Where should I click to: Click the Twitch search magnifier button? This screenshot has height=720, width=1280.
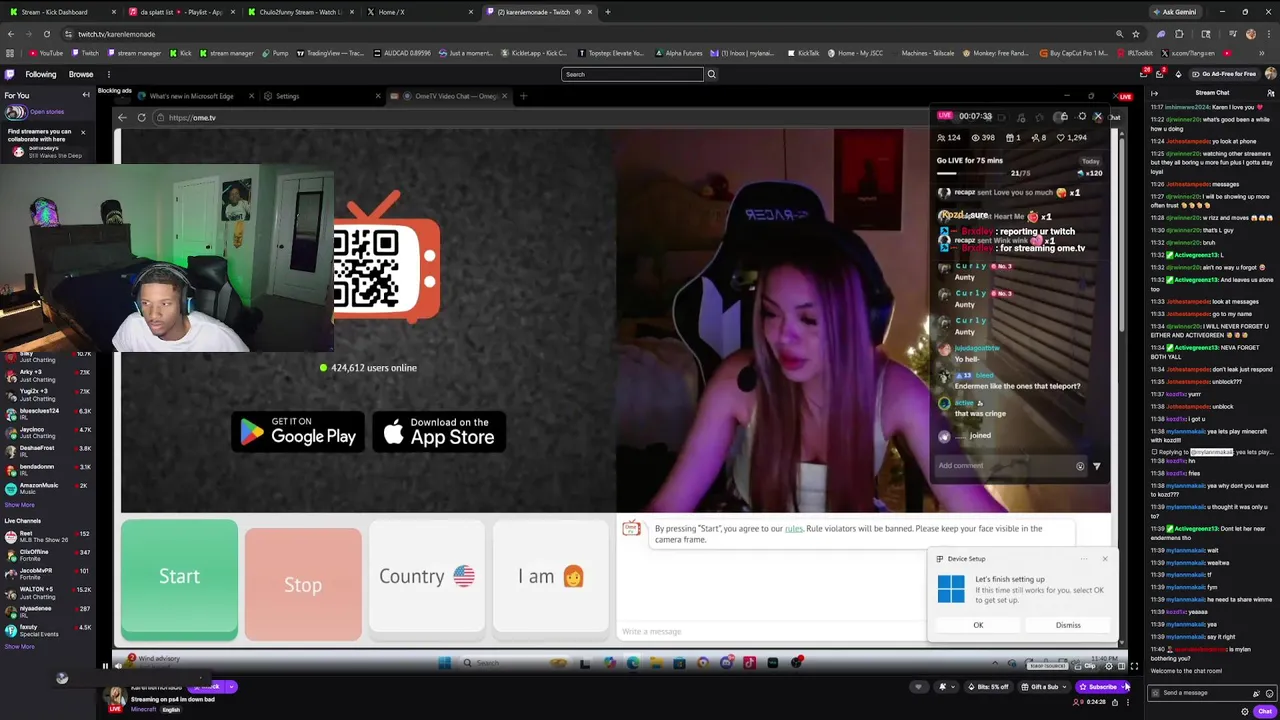[711, 74]
